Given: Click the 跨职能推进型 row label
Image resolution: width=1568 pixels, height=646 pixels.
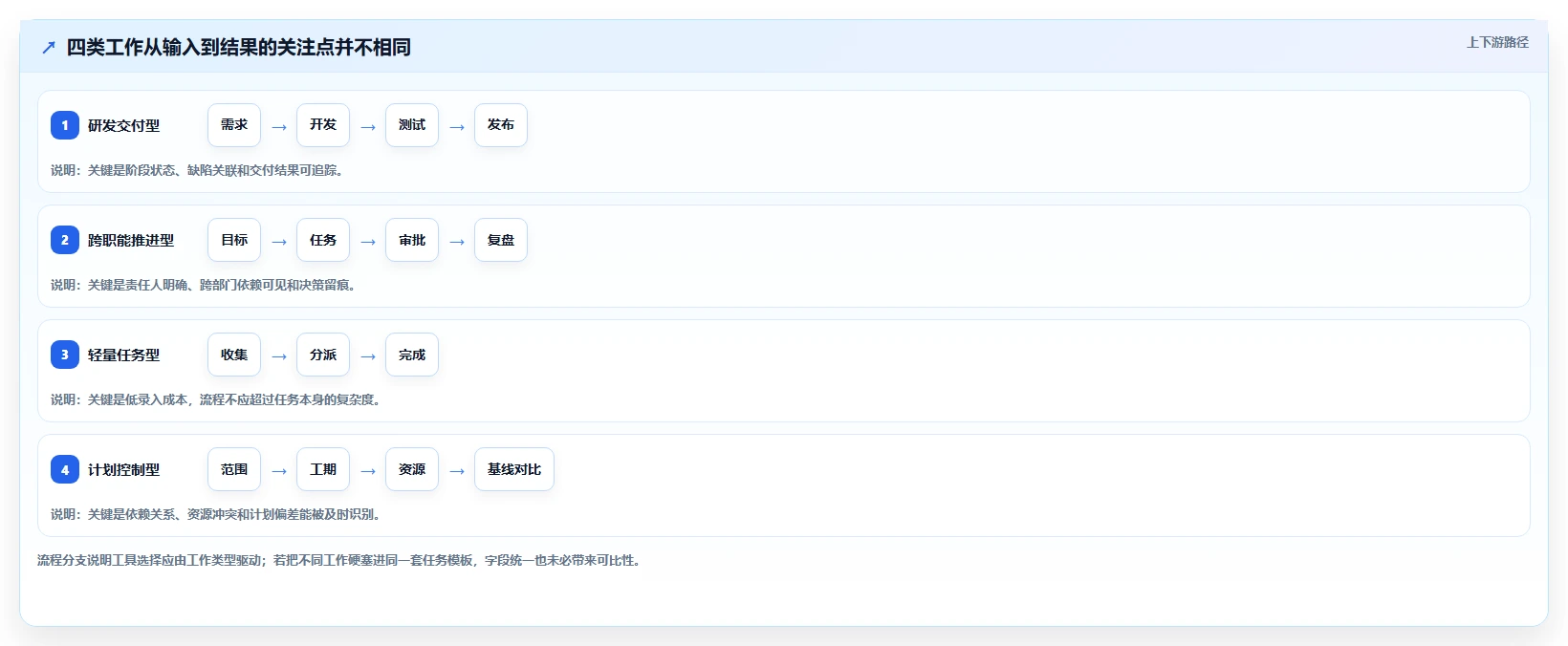Looking at the screenshot, I should pos(131,240).
